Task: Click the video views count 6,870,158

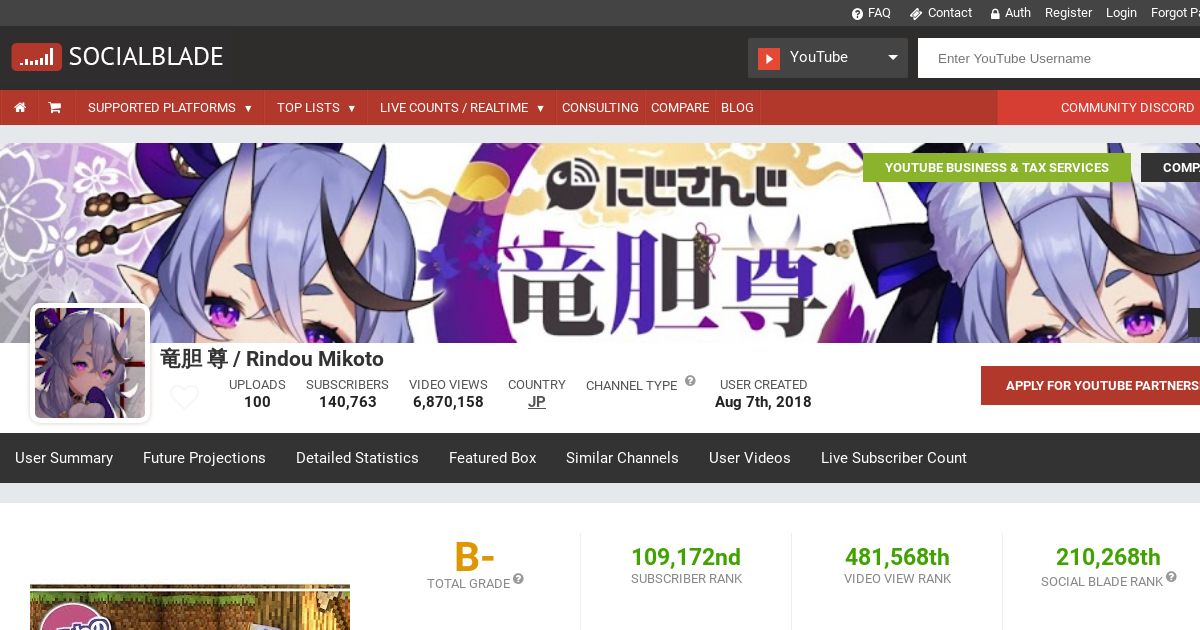Action: pyautogui.click(x=448, y=402)
